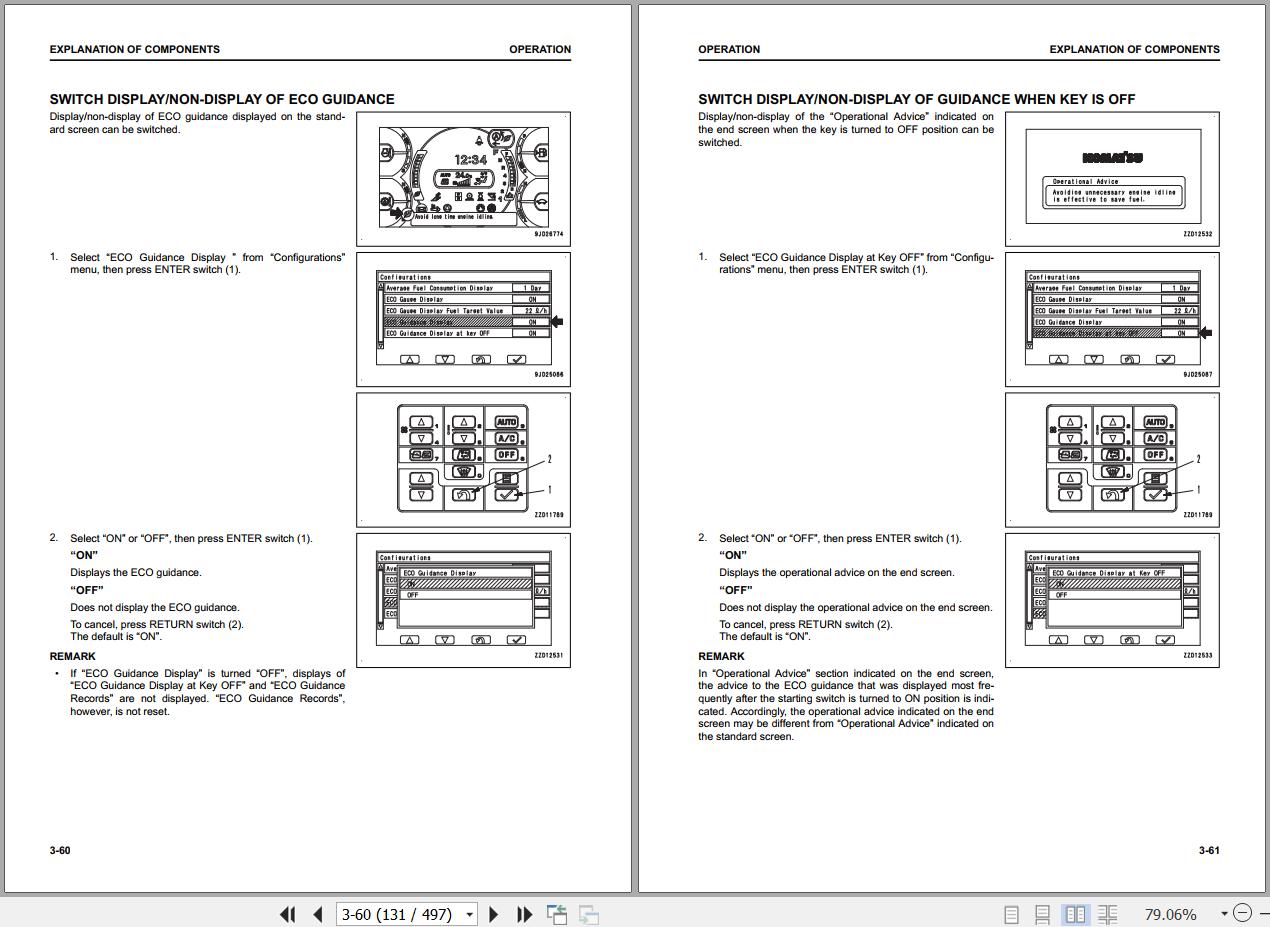The image size is (1270, 927).
Task: Click the REMARK label on the right page
Action: pos(721,656)
